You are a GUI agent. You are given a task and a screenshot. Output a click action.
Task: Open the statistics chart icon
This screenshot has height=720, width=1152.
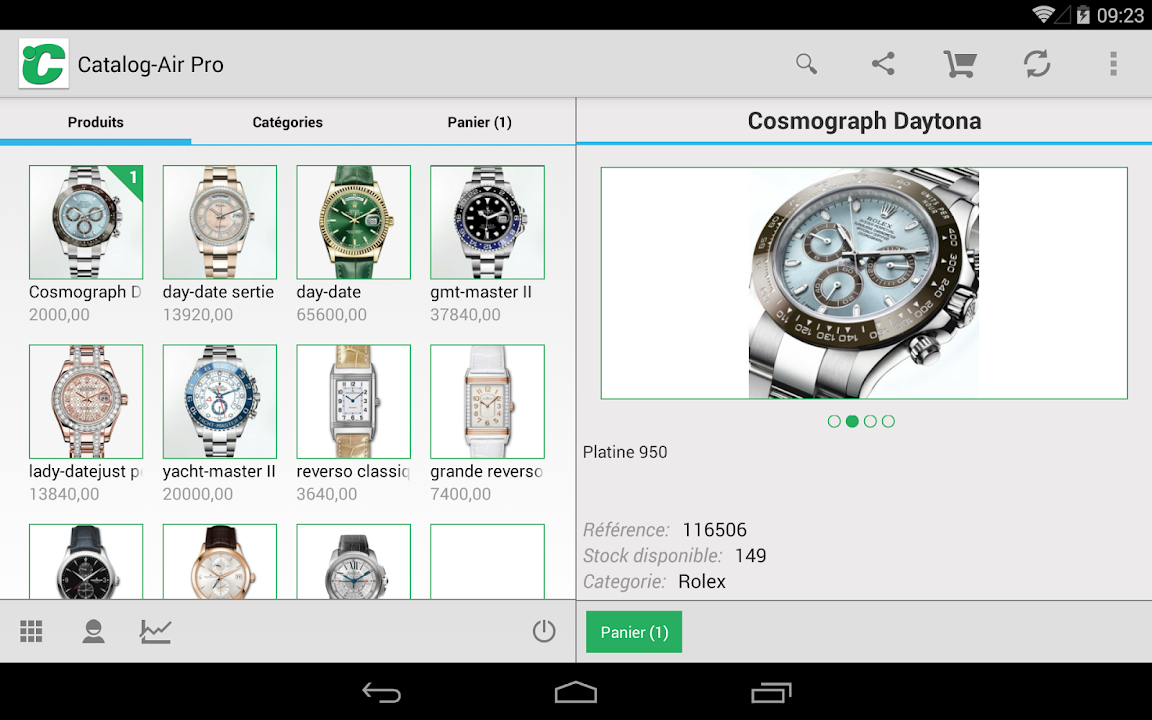point(156,631)
